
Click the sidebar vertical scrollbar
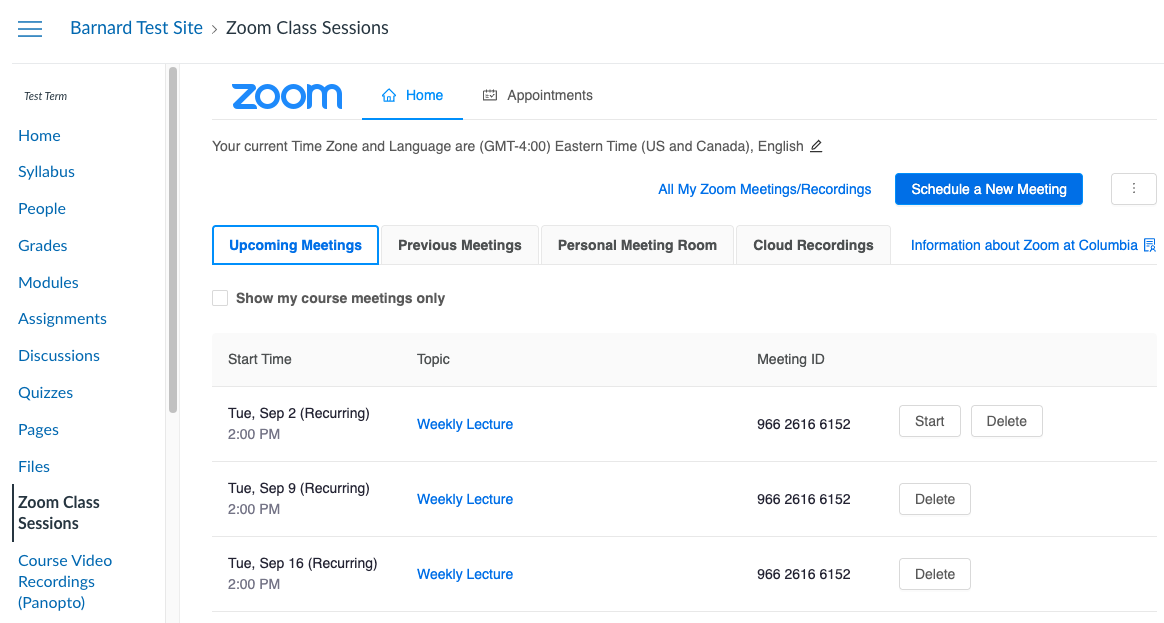coord(173,240)
